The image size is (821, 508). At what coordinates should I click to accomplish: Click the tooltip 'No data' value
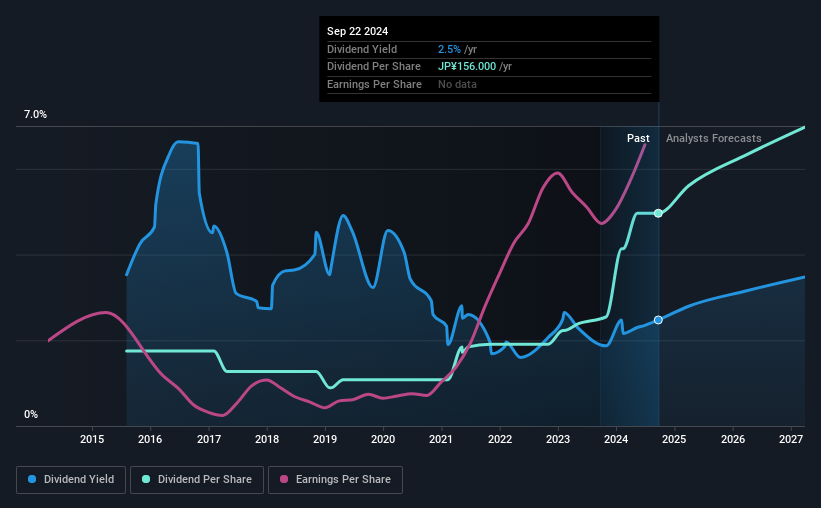pos(457,84)
